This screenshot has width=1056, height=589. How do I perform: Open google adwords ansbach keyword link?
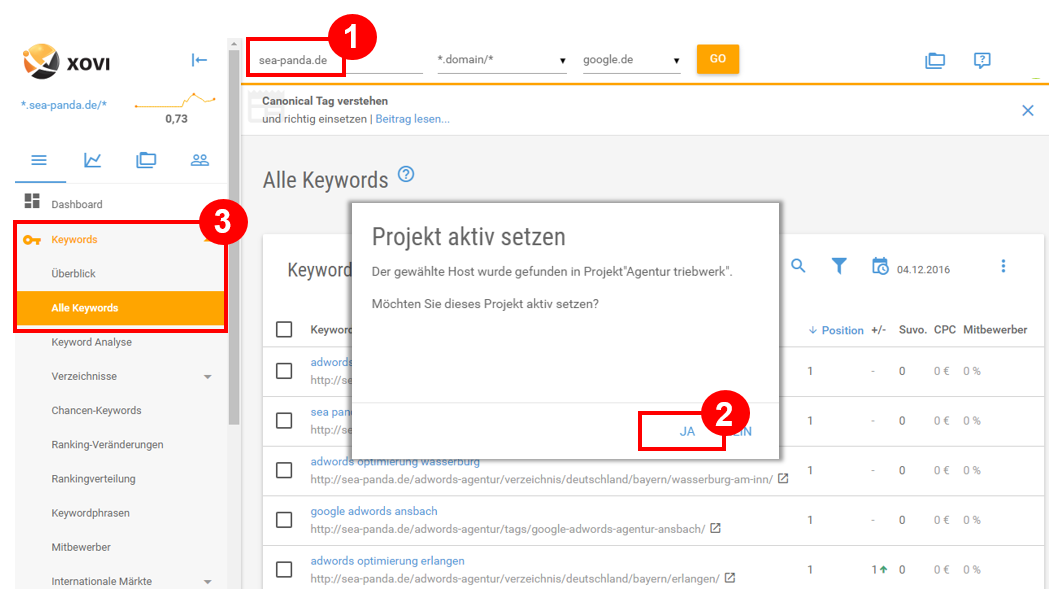click(x=374, y=511)
